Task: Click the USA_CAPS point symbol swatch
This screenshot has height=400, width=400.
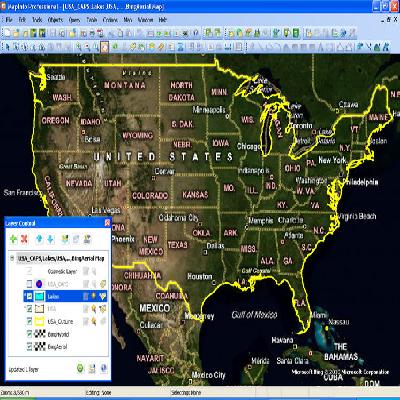Action: 40,284
